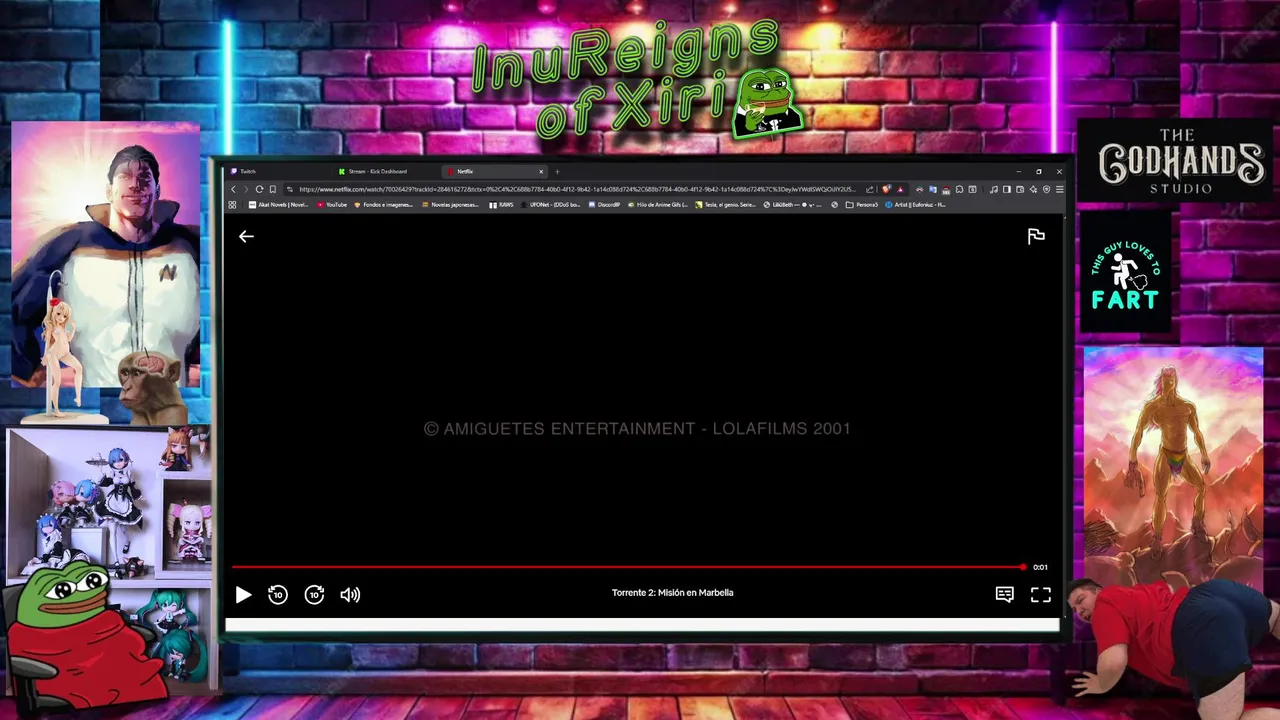This screenshot has width=1280, height=720.
Task: Rewind the video 10 seconds
Action: [278, 594]
